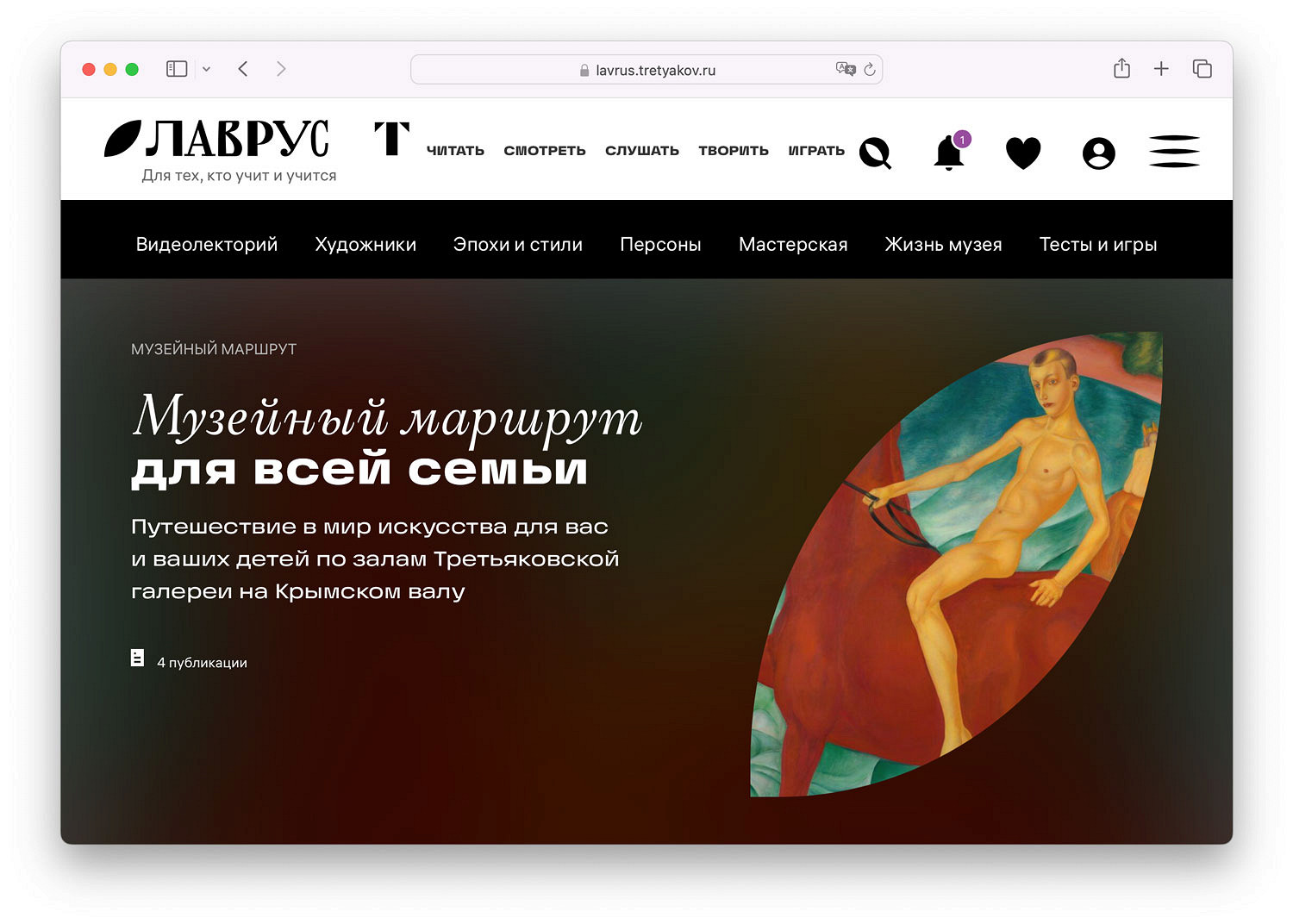Open favorites heart icon
Screen dimensions: 1293x924
tap(1023, 153)
